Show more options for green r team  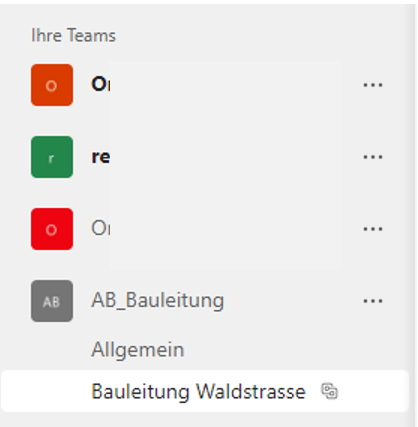[x=373, y=157]
